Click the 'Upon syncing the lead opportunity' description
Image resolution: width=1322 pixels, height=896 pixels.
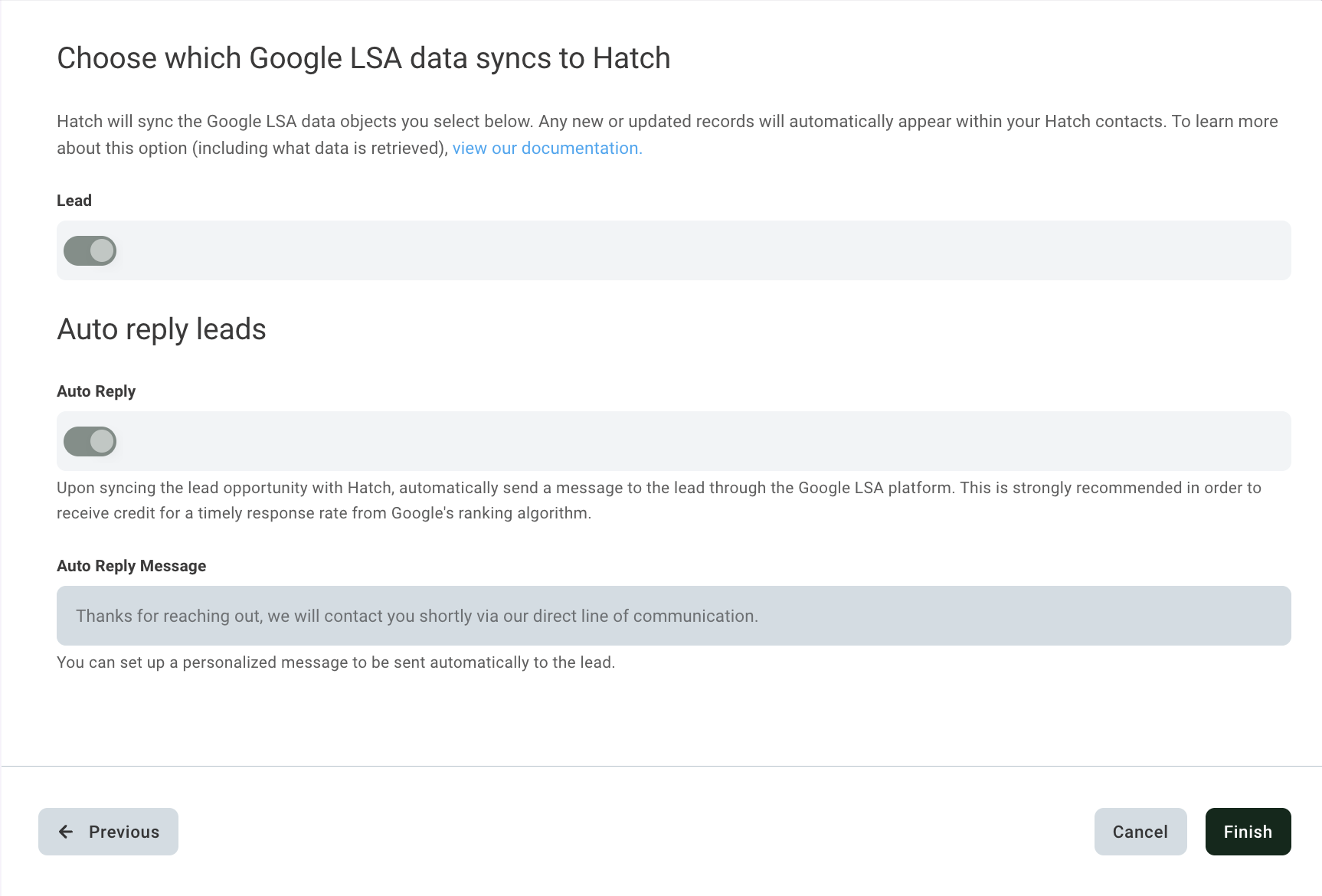(659, 500)
